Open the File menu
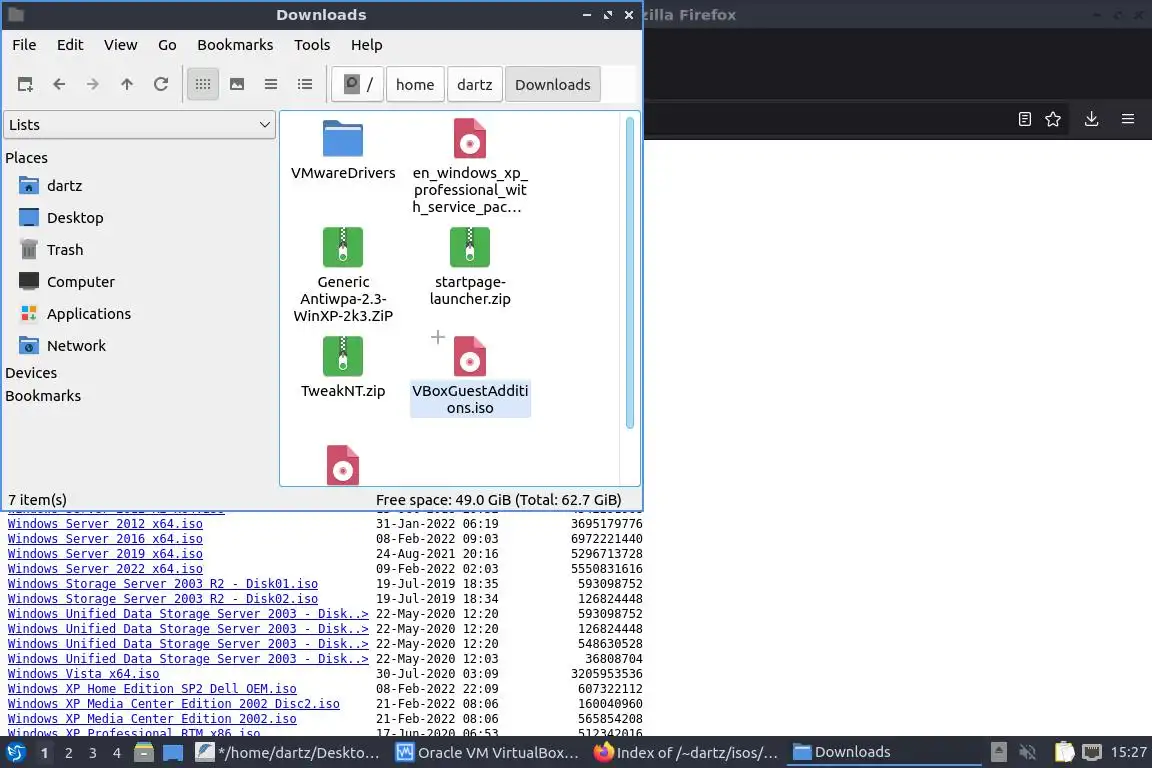Screen dimensions: 1152x768 [24, 45]
